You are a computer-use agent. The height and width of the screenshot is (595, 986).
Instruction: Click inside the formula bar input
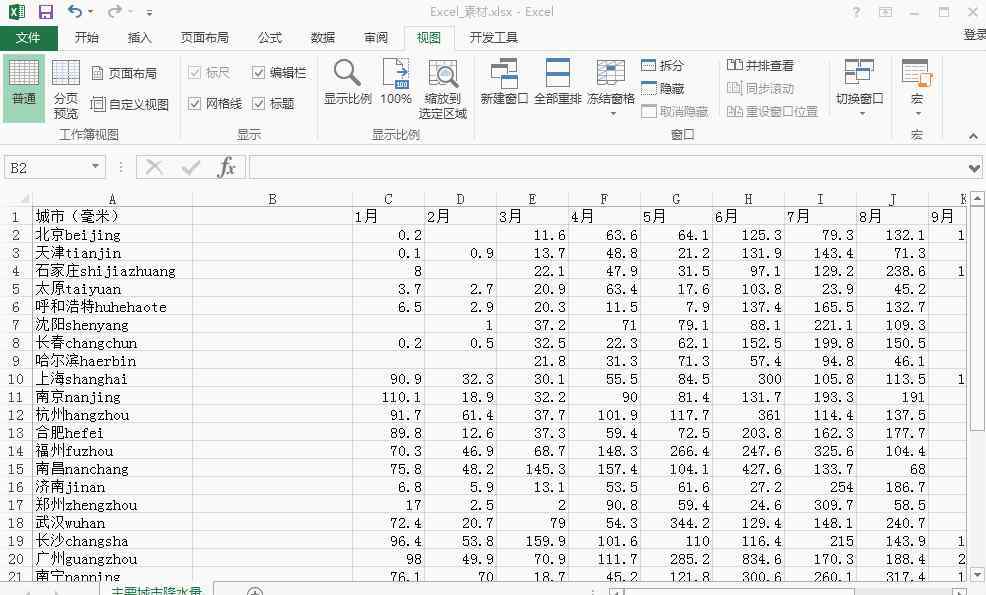click(x=600, y=168)
